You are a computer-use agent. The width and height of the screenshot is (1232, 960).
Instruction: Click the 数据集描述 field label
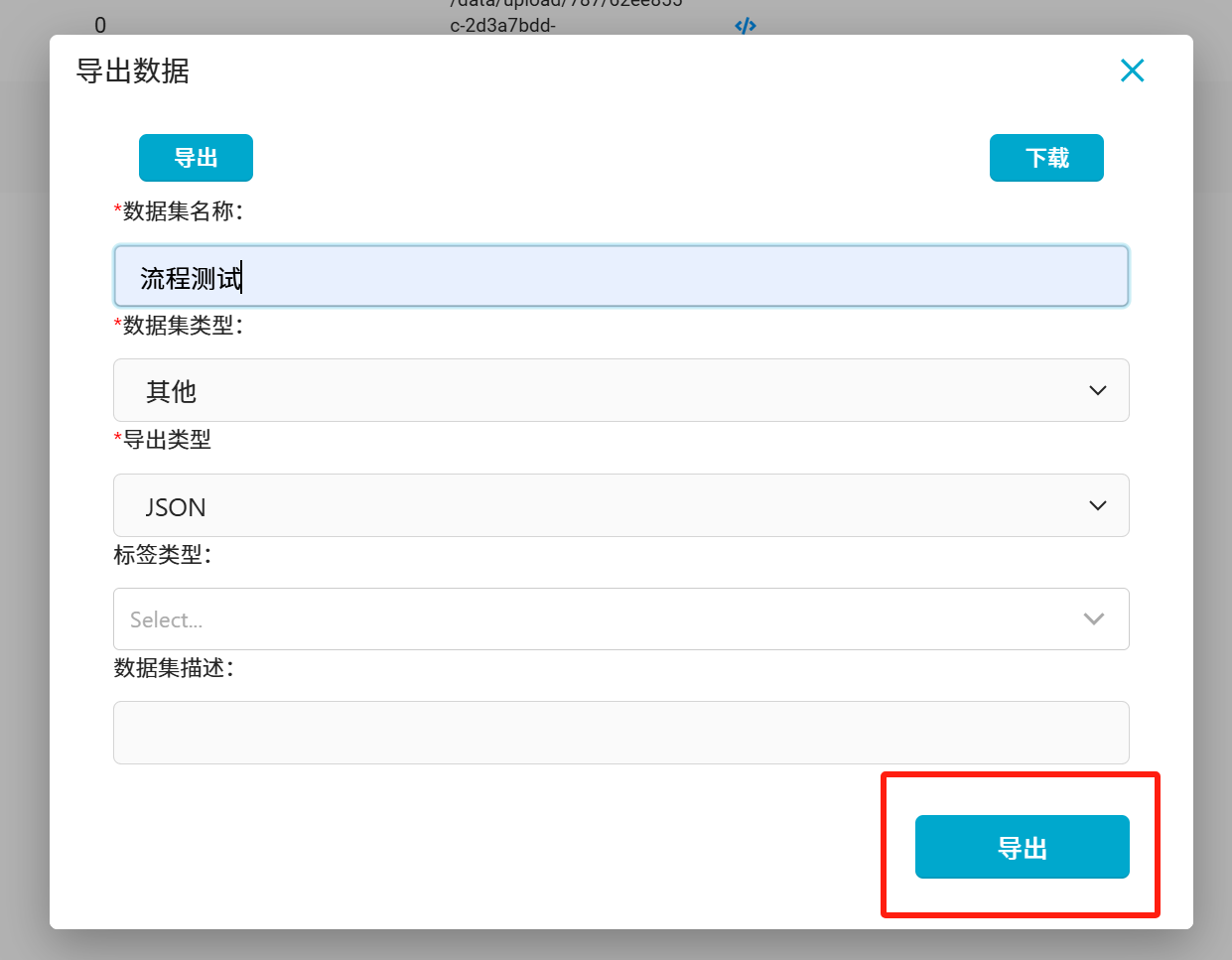pyautogui.click(x=173, y=668)
